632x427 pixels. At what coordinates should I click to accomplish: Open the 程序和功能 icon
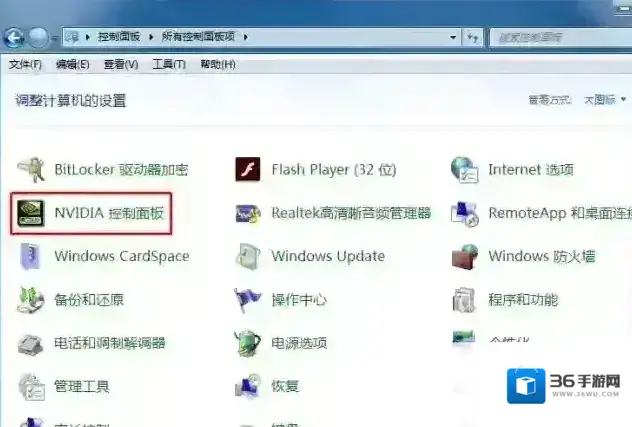465,300
